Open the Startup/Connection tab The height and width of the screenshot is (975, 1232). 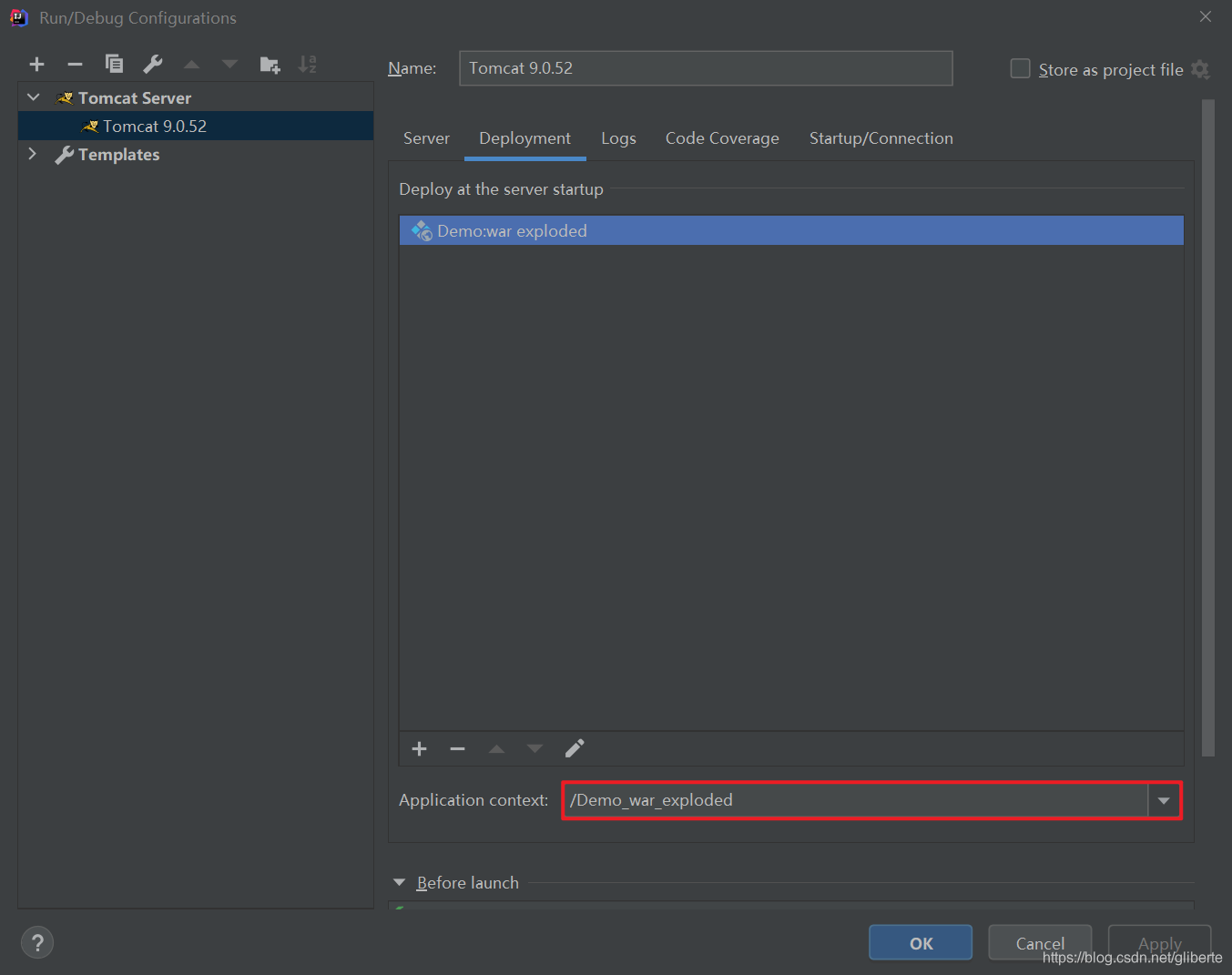pyautogui.click(x=881, y=138)
